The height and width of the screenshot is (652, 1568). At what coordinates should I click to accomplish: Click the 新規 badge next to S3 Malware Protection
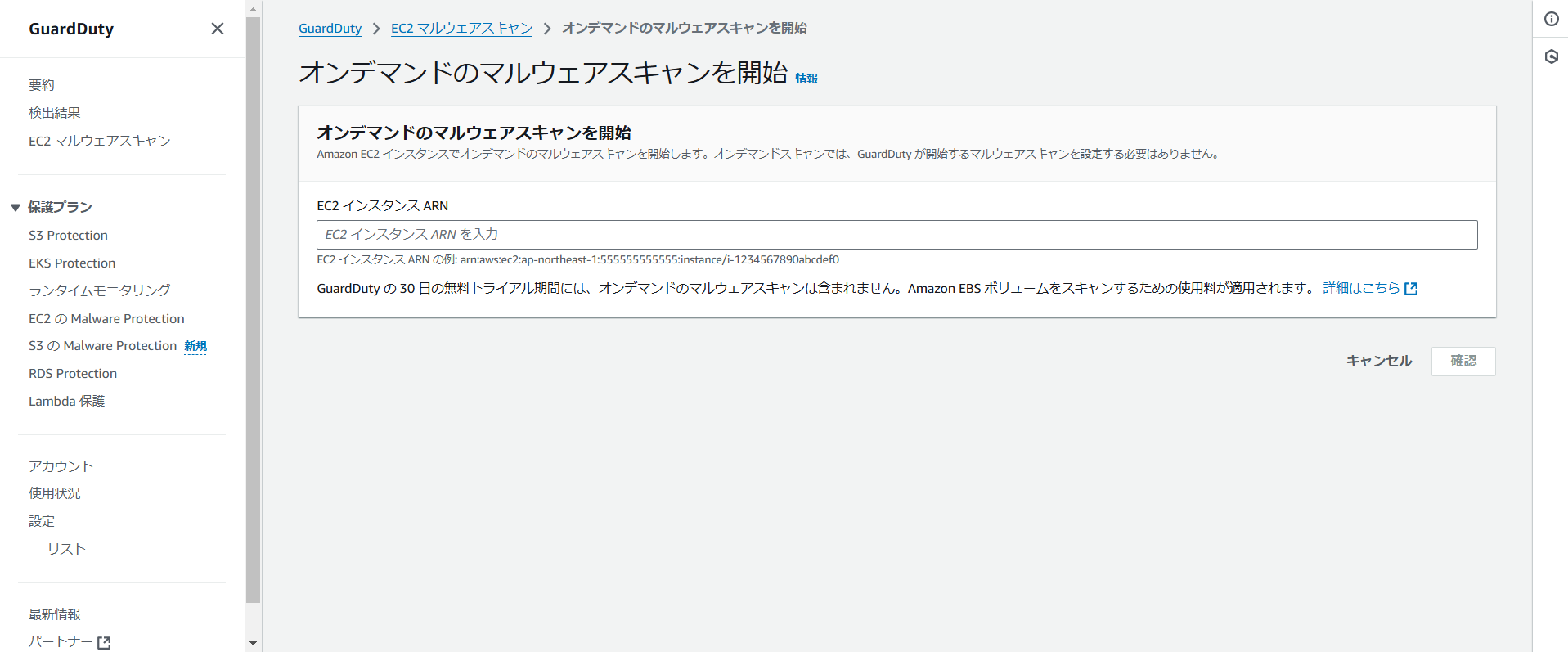pos(195,346)
